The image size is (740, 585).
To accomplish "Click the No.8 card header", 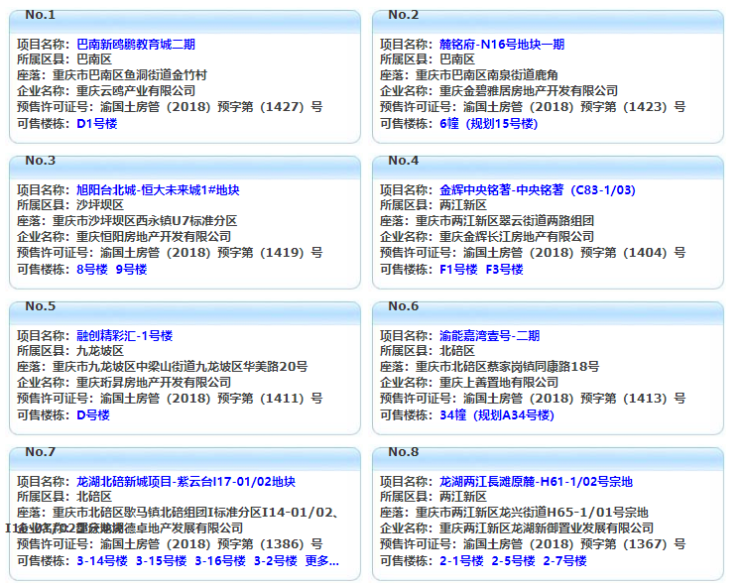I will click(x=548, y=458).
